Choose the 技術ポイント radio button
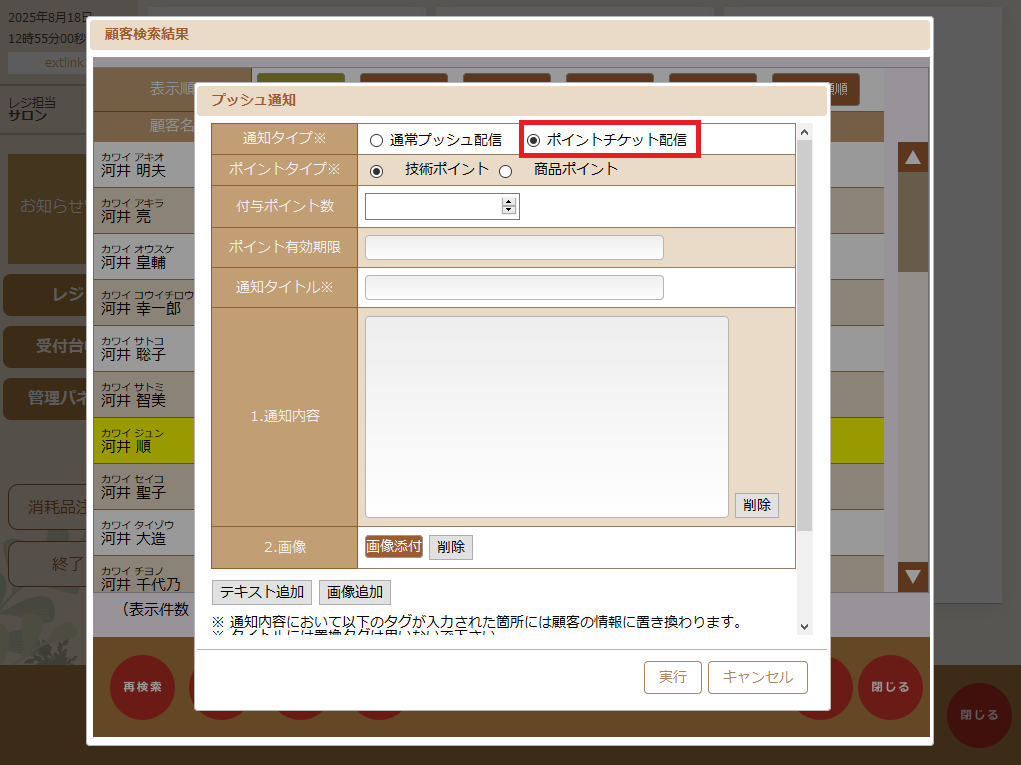 376,171
